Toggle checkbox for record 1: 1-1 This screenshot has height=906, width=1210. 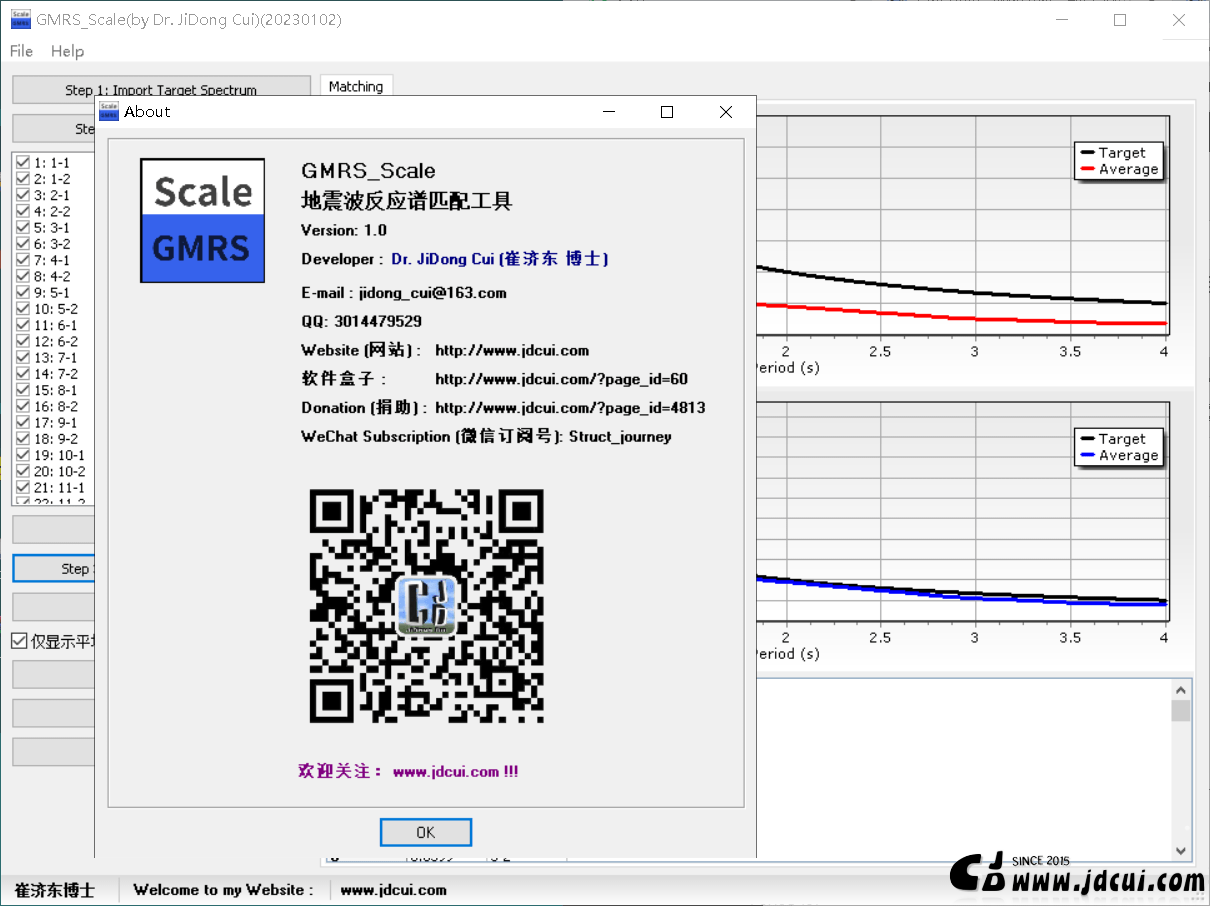pyautogui.click(x=23, y=162)
